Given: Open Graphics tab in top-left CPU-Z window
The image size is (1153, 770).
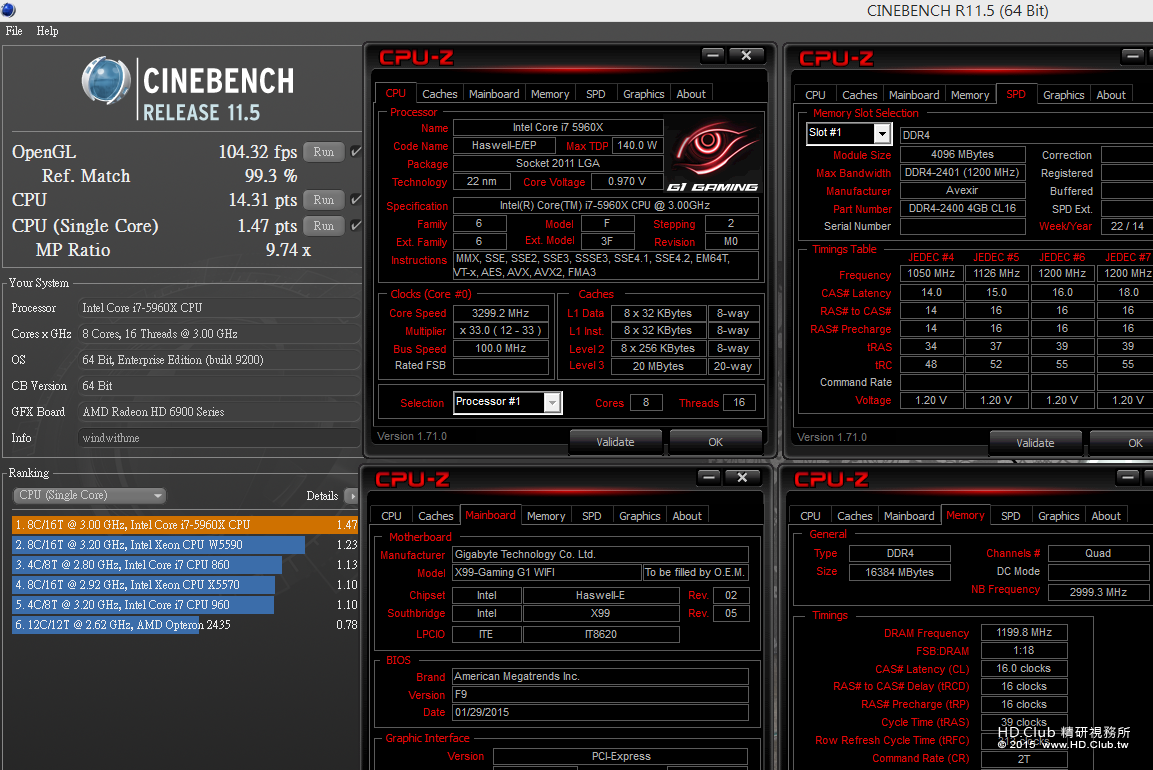Looking at the screenshot, I should (x=643, y=94).
